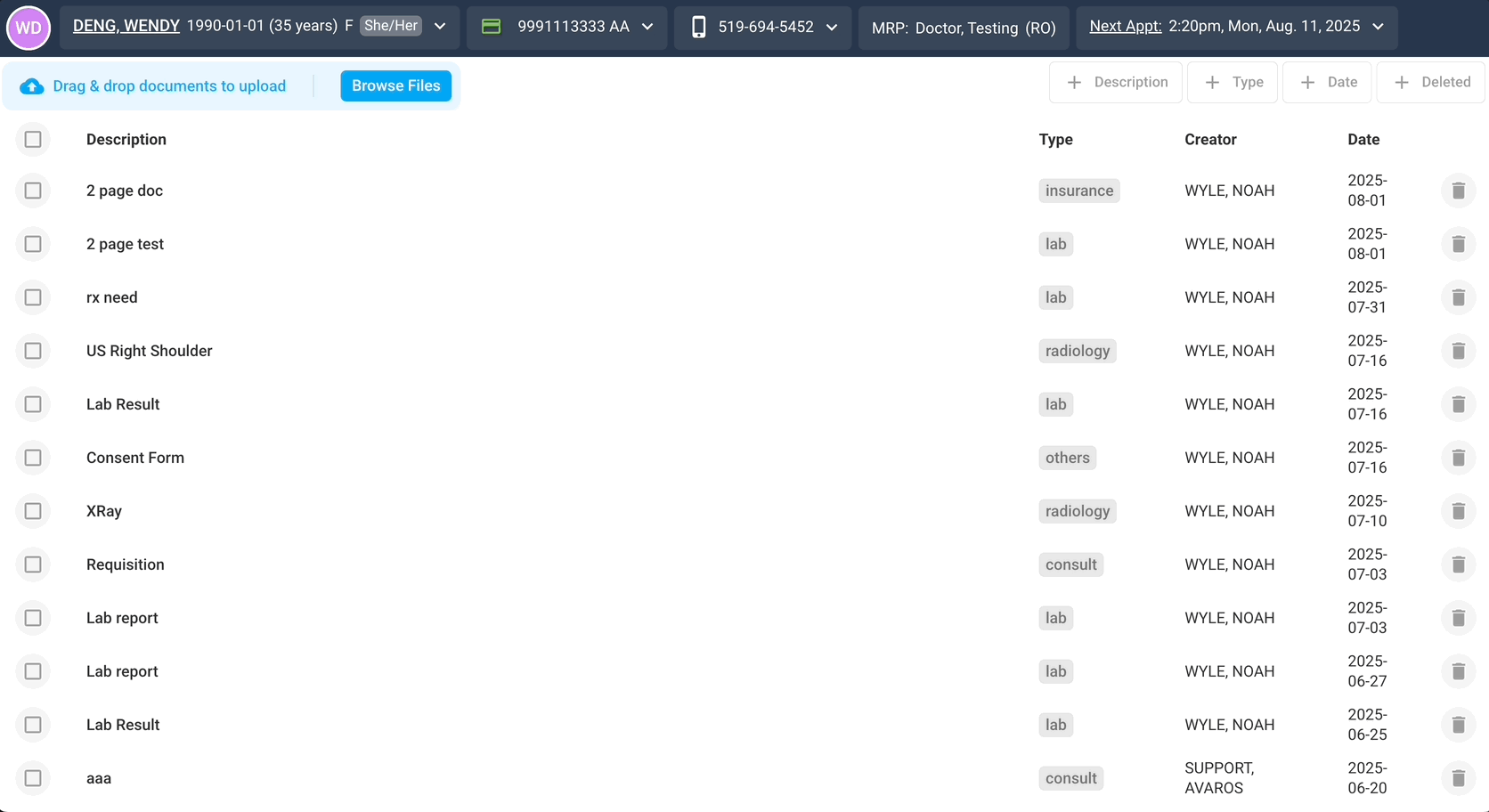Click the green health card icon
This screenshot has height=812, width=1489.
coord(491,27)
